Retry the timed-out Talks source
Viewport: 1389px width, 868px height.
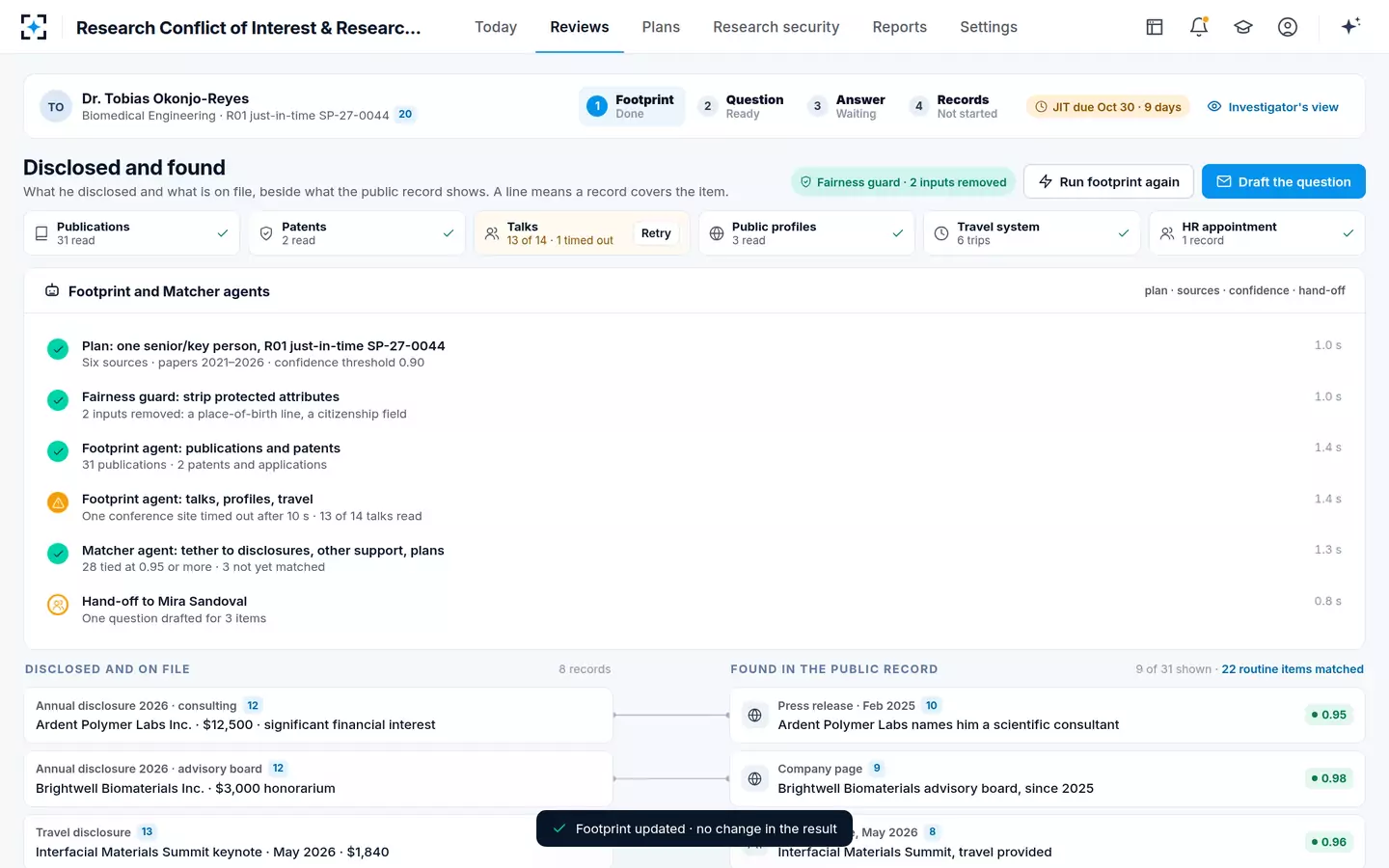pos(656,233)
